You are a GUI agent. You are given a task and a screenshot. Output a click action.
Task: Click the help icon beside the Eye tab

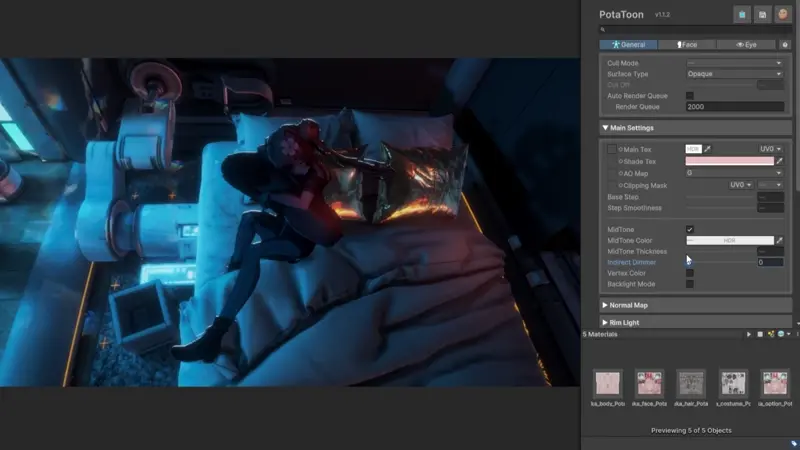[785, 45]
